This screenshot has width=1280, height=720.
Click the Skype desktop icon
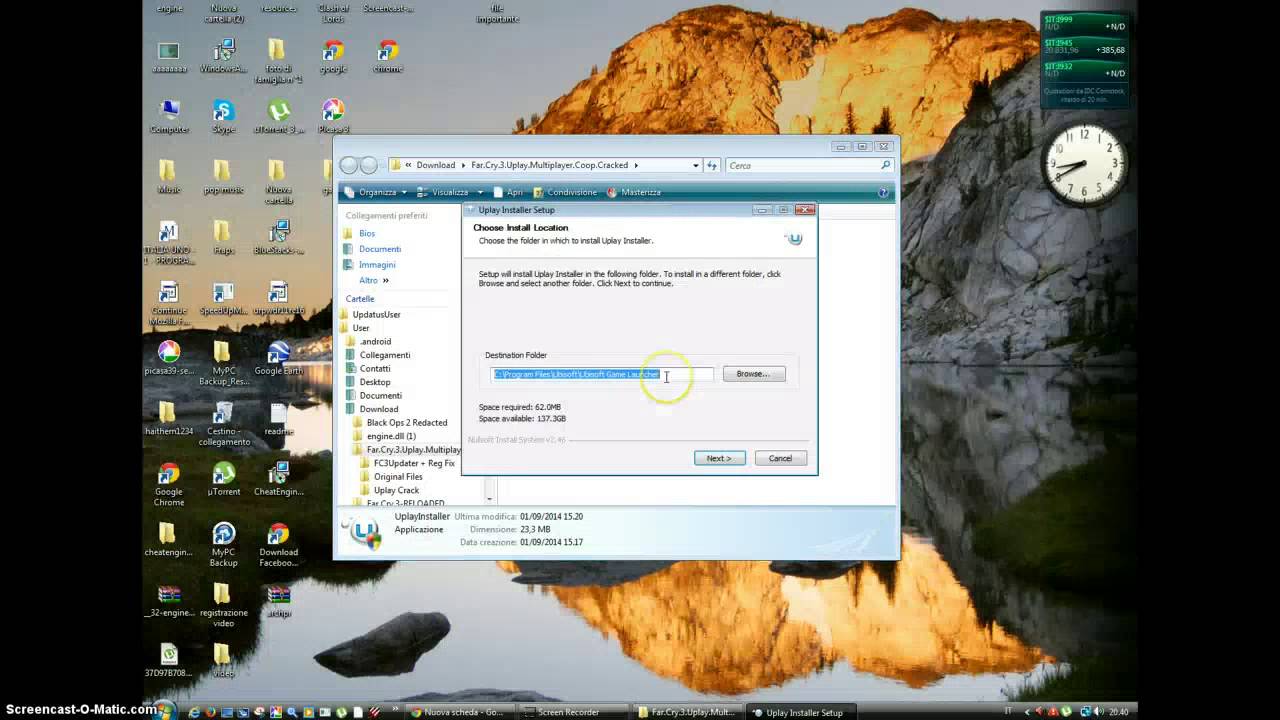[x=223, y=116]
